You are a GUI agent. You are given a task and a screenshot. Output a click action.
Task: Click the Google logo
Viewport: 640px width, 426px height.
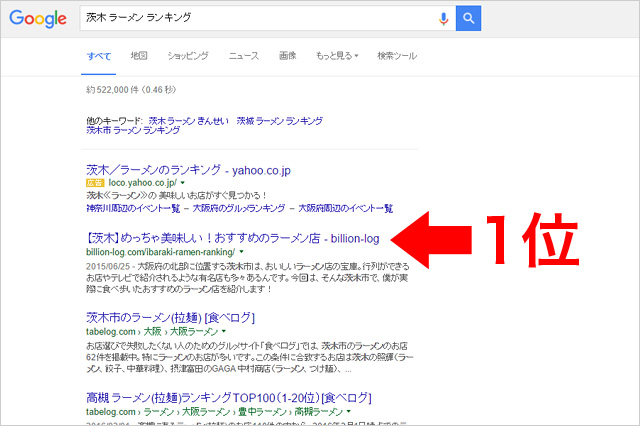(40, 20)
